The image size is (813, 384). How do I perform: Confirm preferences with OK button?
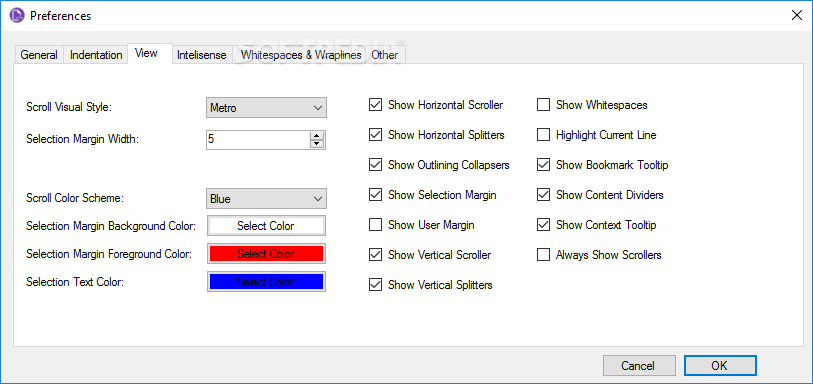pos(720,365)
